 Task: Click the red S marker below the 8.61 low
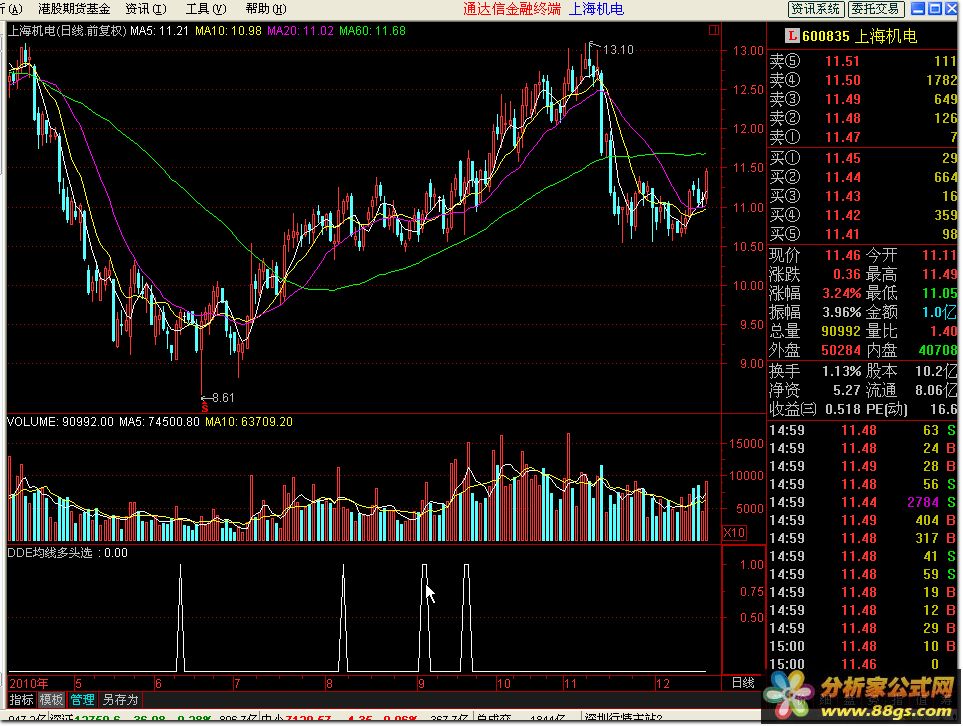point(205,408)
